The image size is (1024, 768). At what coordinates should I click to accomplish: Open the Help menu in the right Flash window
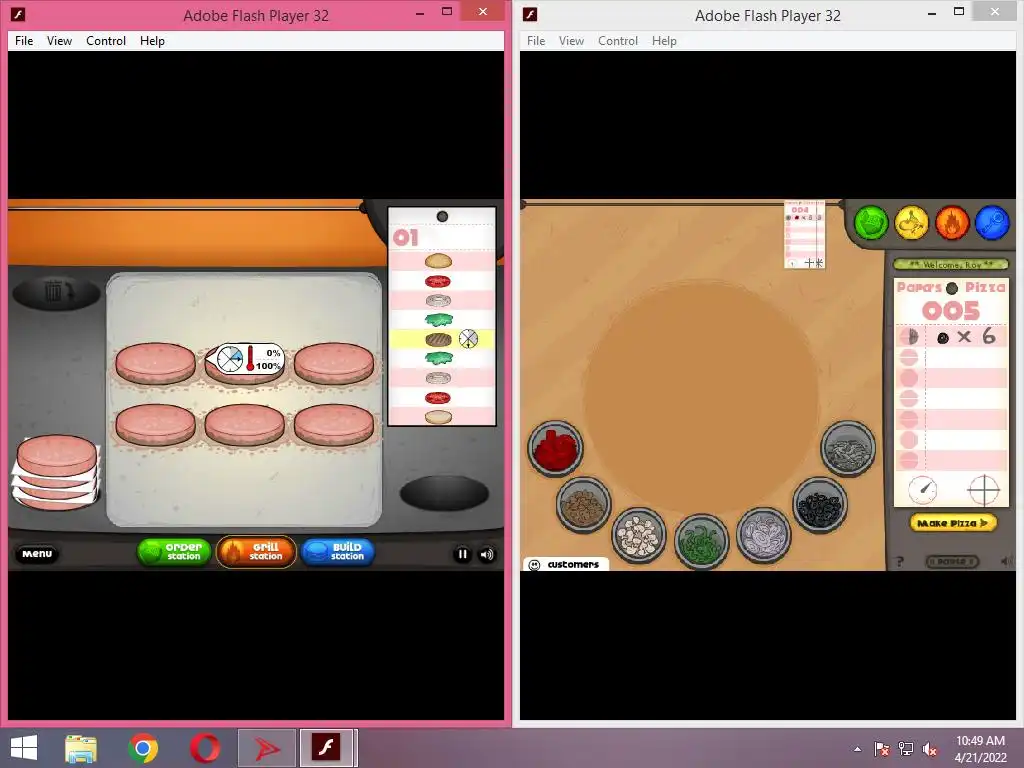tap(664, 40)
